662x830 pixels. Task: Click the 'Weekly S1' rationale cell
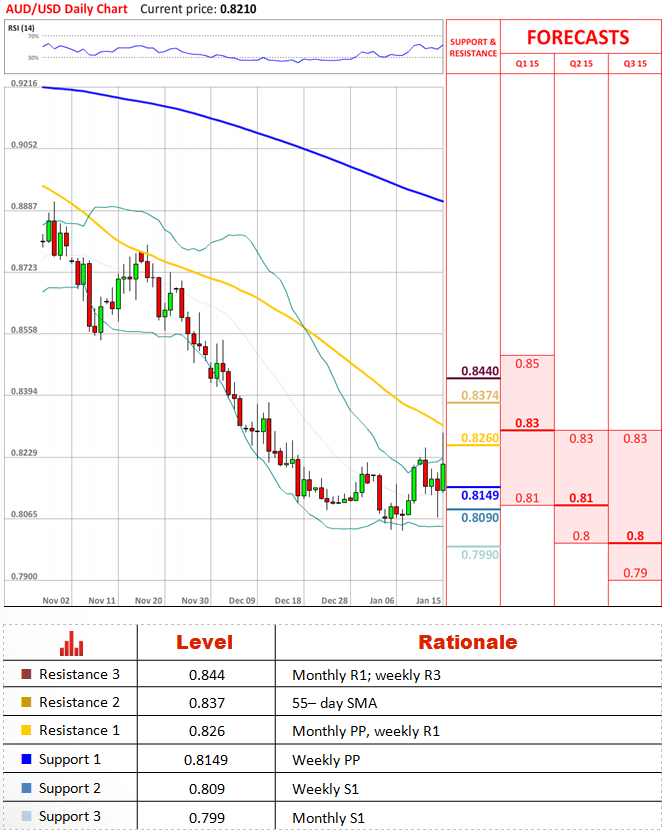(325, 789)
